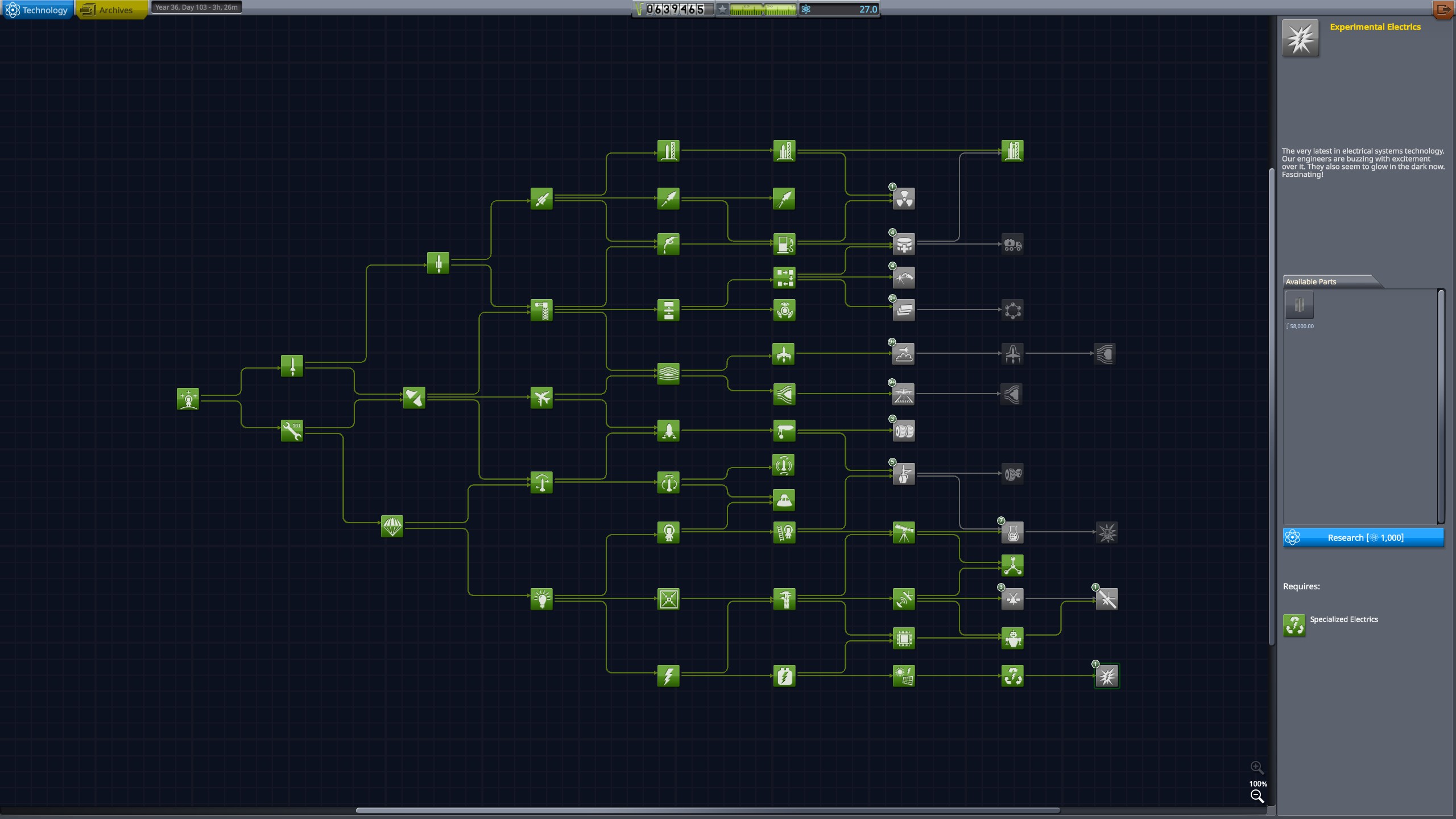Image resolution: width=1456 pixels, height=819 pixels.
Task: Select the Supersonic Flight jet node
Action: pos(784,354)
